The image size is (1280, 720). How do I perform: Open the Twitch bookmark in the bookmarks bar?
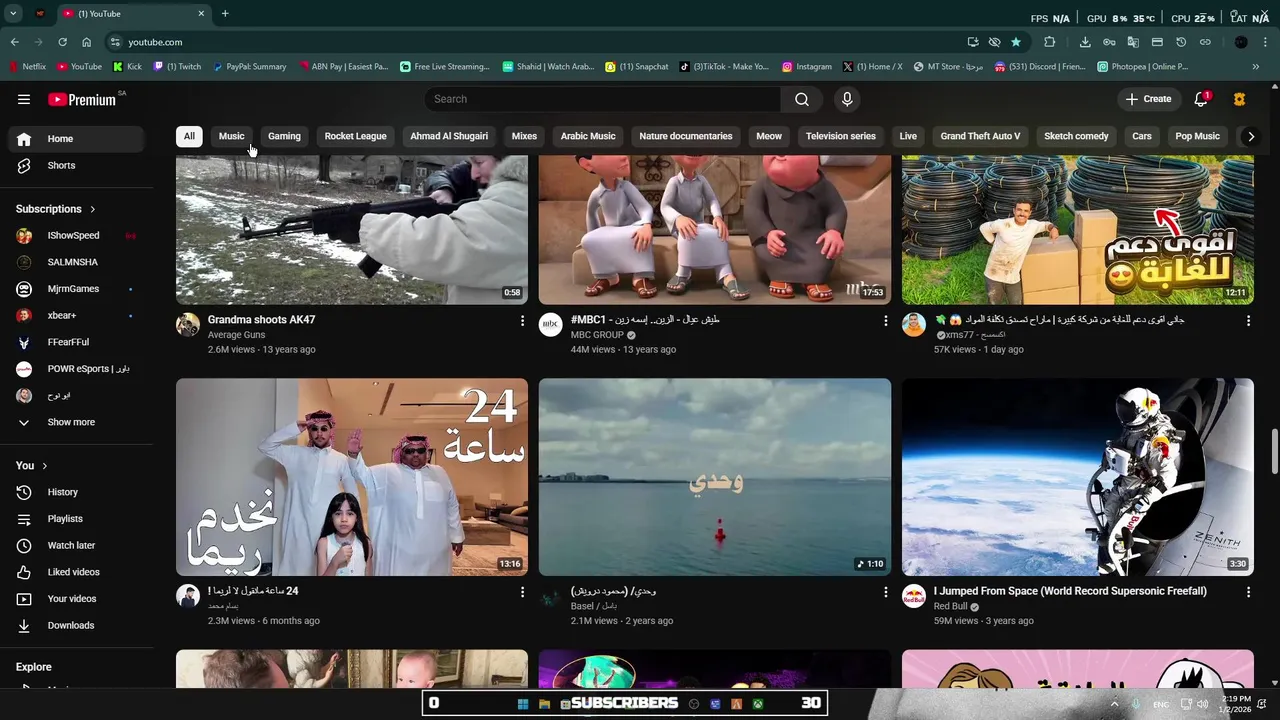tap(177, 67)
